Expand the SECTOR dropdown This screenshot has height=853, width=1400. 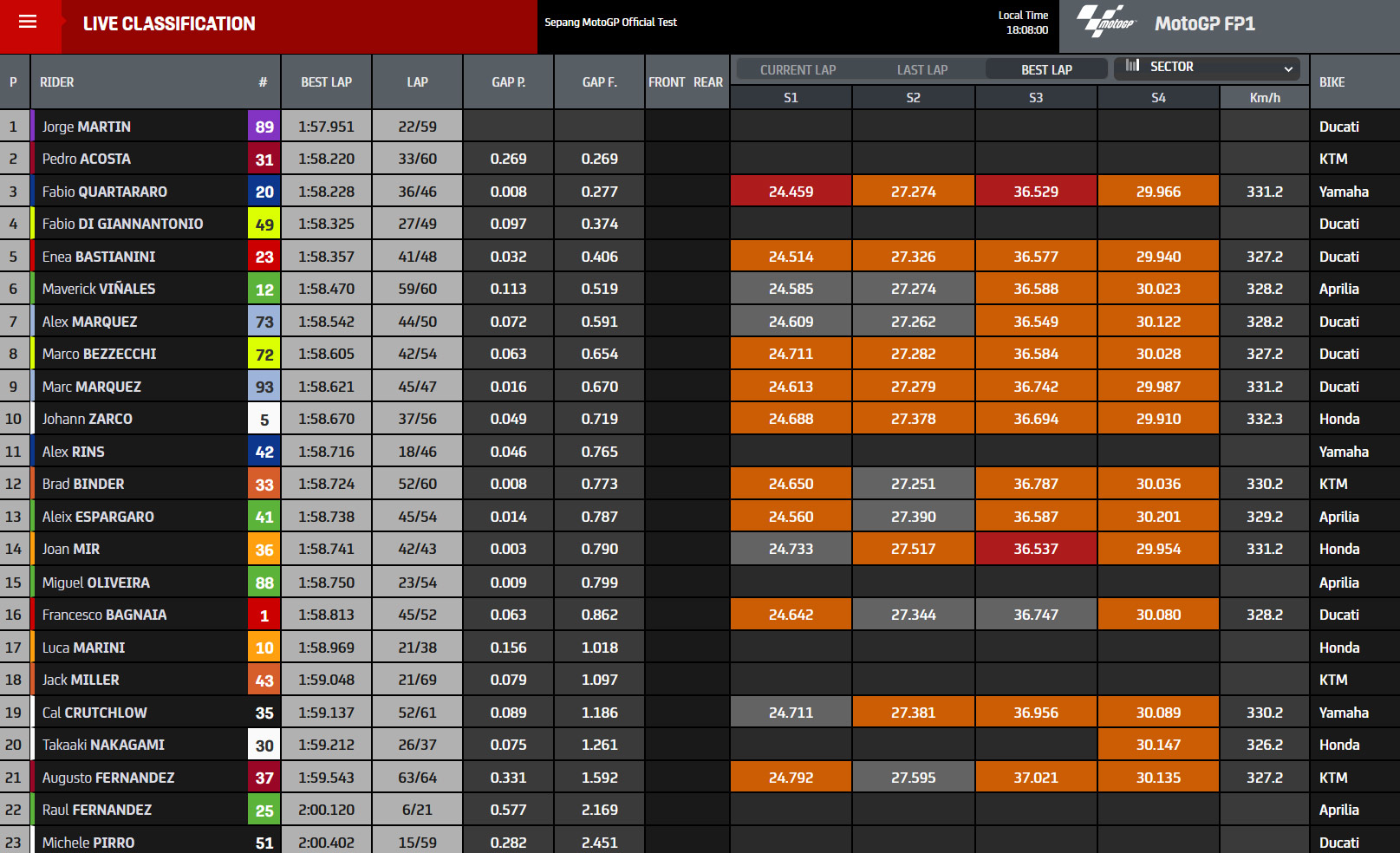1211,68
